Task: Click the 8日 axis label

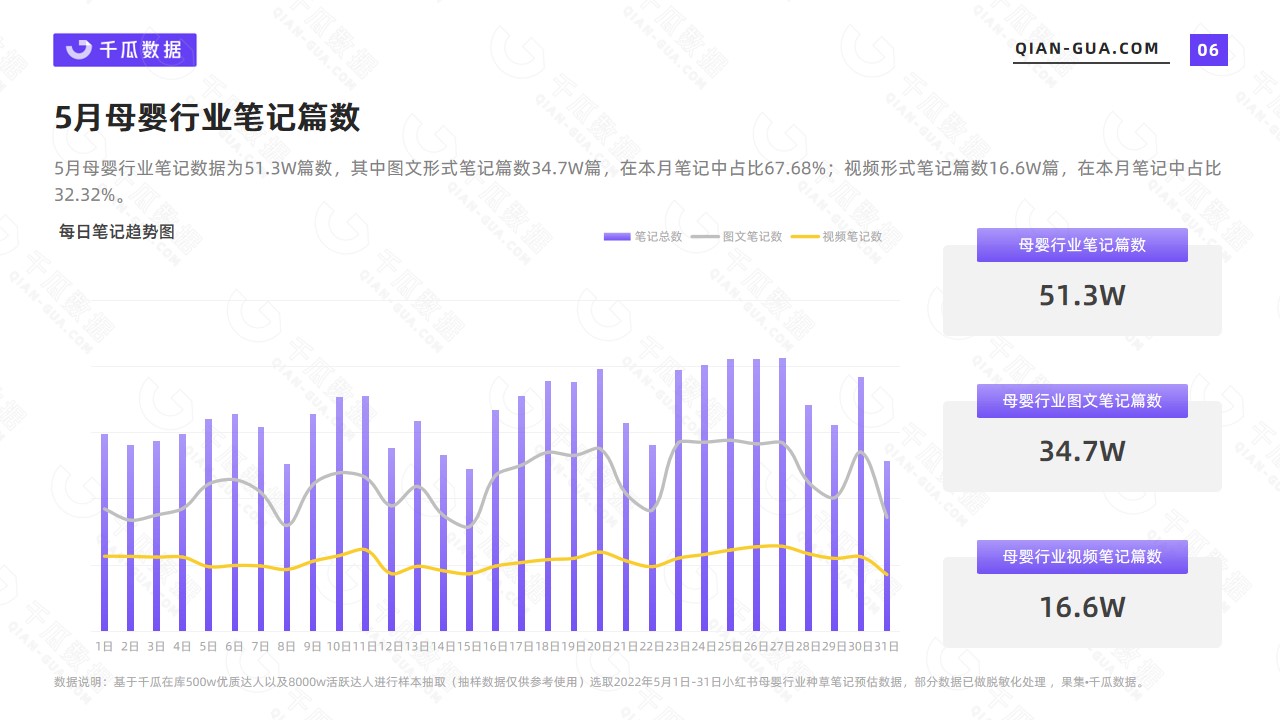Action: (287, 647)
